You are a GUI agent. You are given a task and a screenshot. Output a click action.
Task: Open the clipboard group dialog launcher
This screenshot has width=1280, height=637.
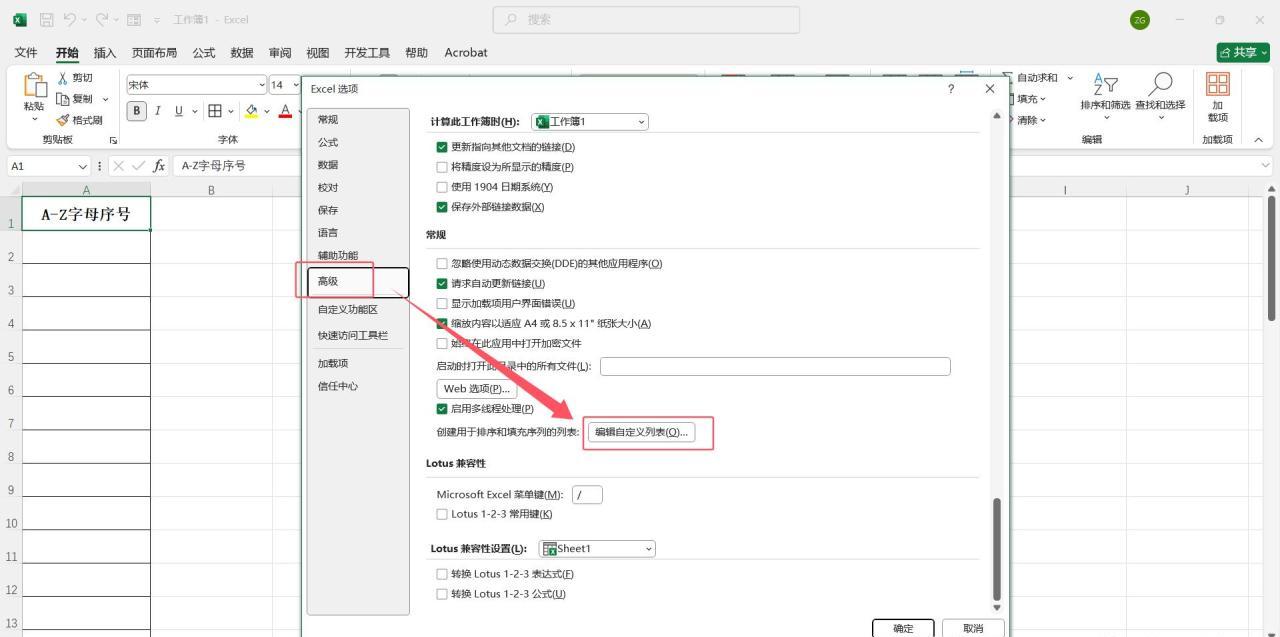pos(113,140)
